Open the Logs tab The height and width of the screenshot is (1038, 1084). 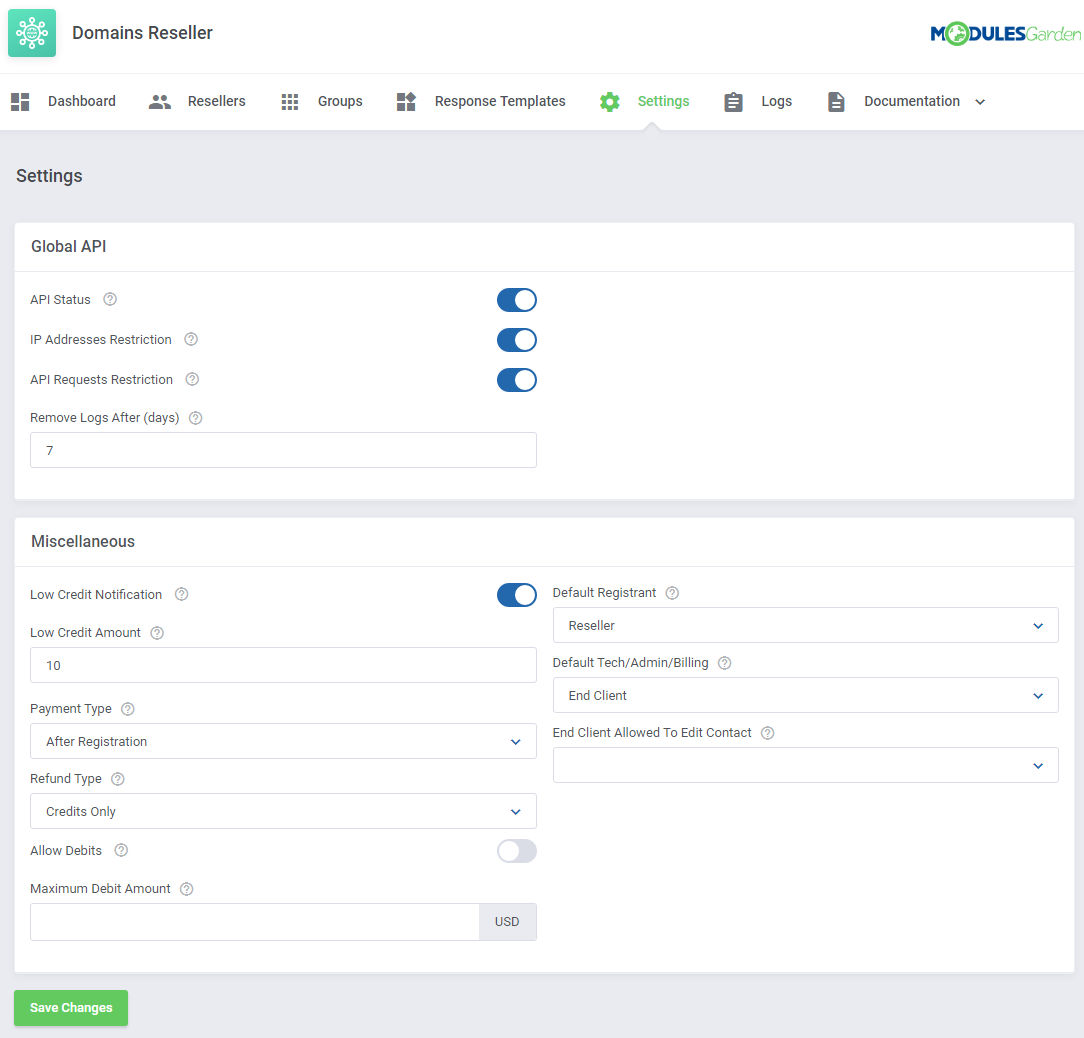[x=776, y=101]
